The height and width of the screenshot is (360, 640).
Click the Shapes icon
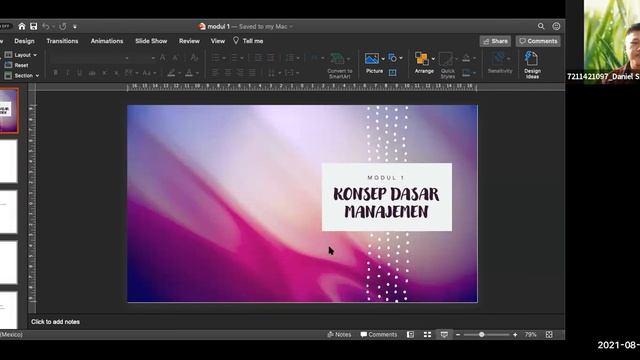[x=392, y=58]
